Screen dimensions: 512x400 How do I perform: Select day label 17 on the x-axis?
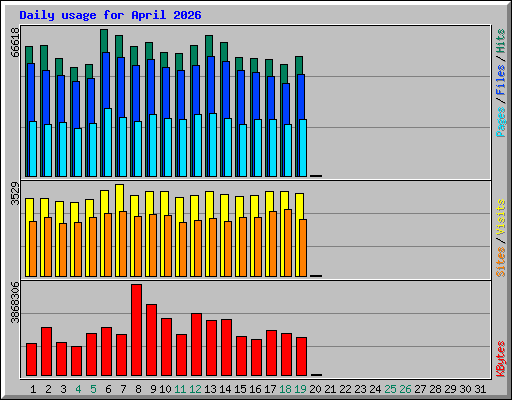270,389
